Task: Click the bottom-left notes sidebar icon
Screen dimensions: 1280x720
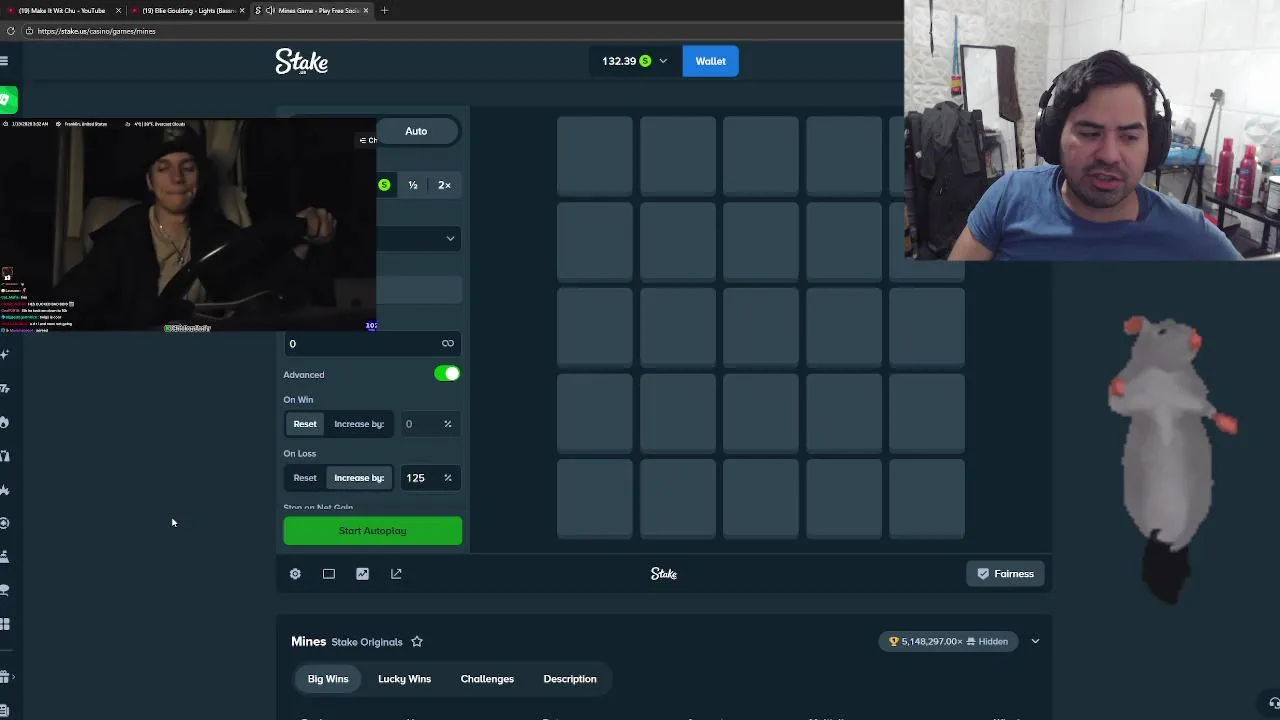Action: click(5, 711)
